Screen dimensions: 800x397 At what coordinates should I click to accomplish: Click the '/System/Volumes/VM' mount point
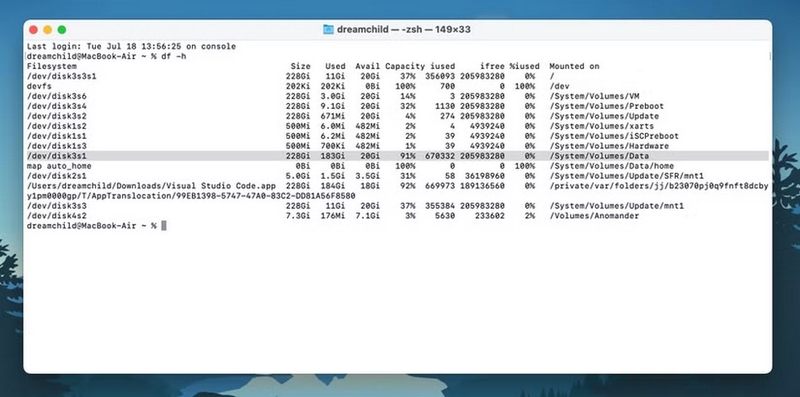pos(594,96)
